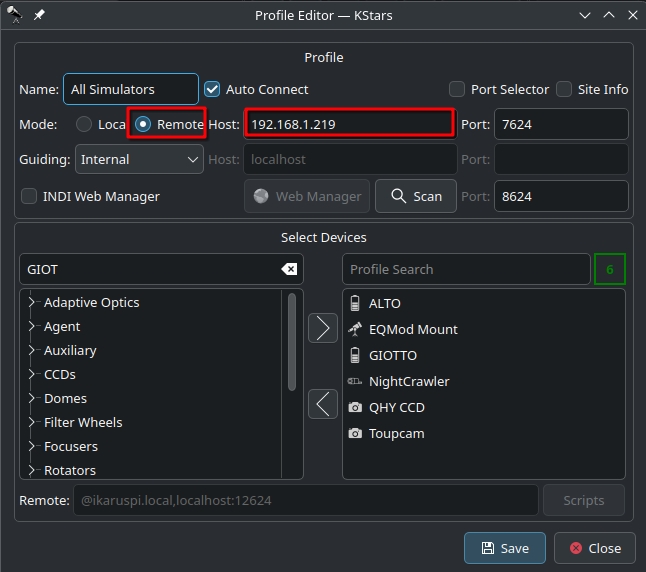Click the Port 7624 field
646x572 pixels.
click(x=561, y=124)
